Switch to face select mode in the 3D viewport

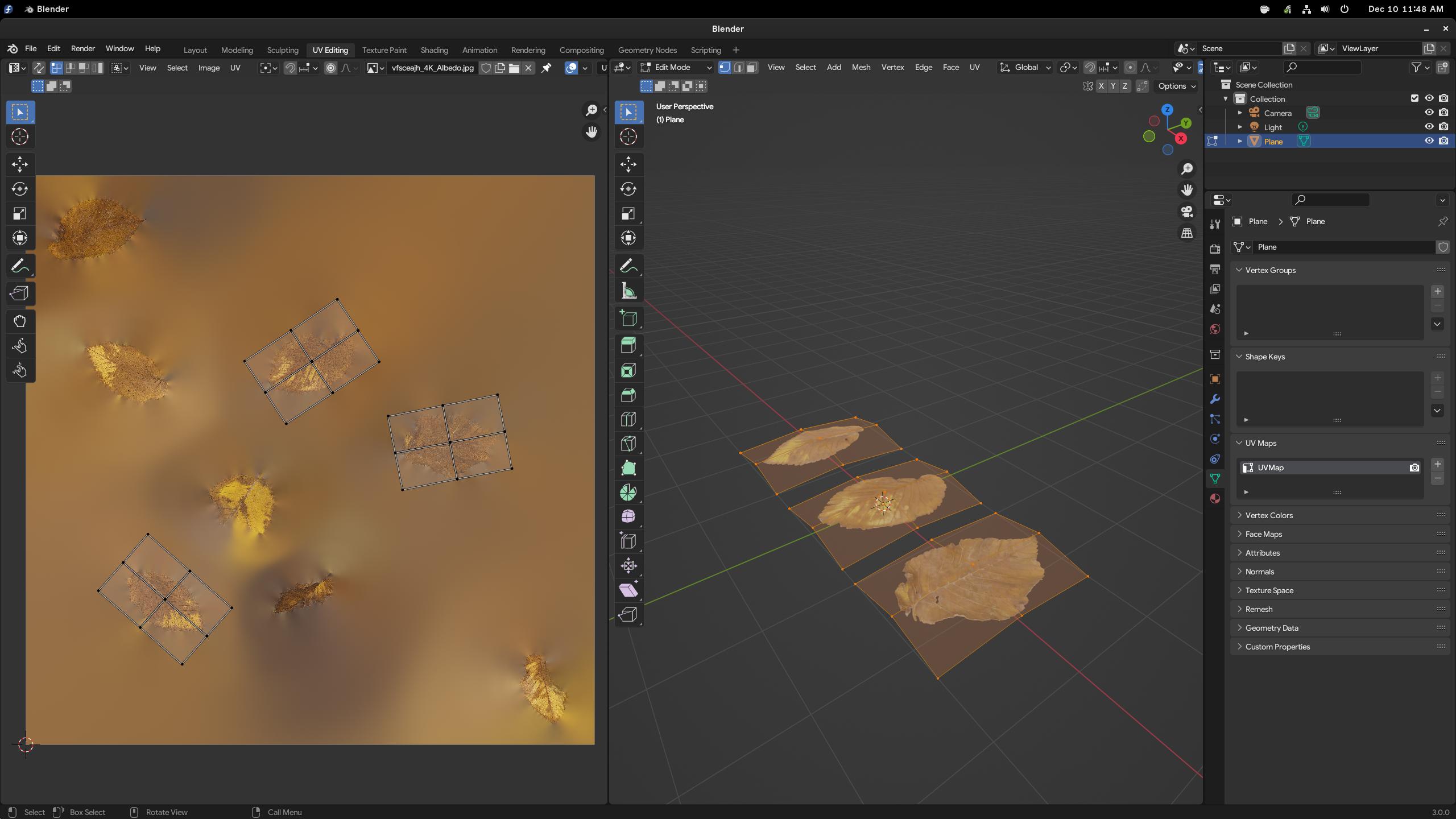tap(752, 68)
